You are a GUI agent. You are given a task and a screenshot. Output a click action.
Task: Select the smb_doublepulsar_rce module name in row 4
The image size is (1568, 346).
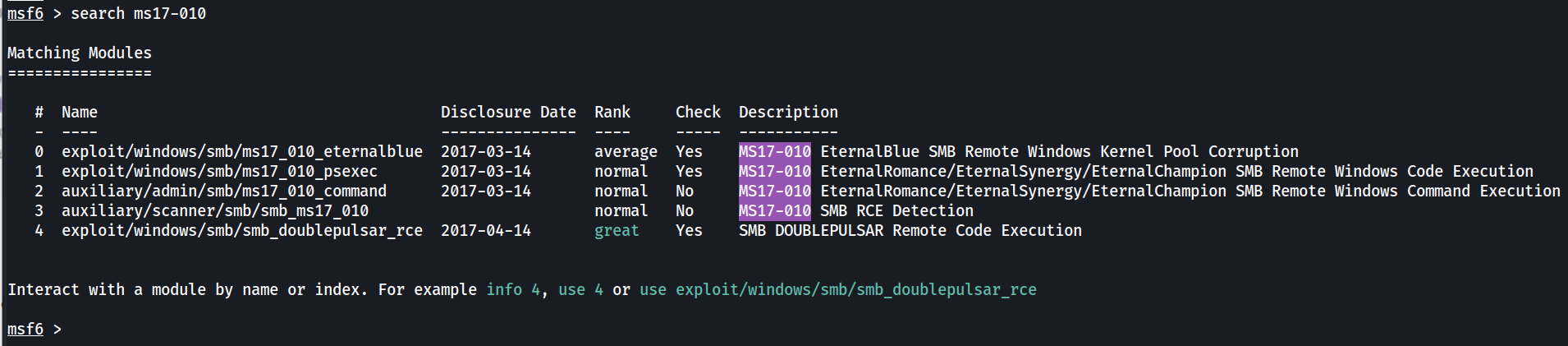[242, 231]
